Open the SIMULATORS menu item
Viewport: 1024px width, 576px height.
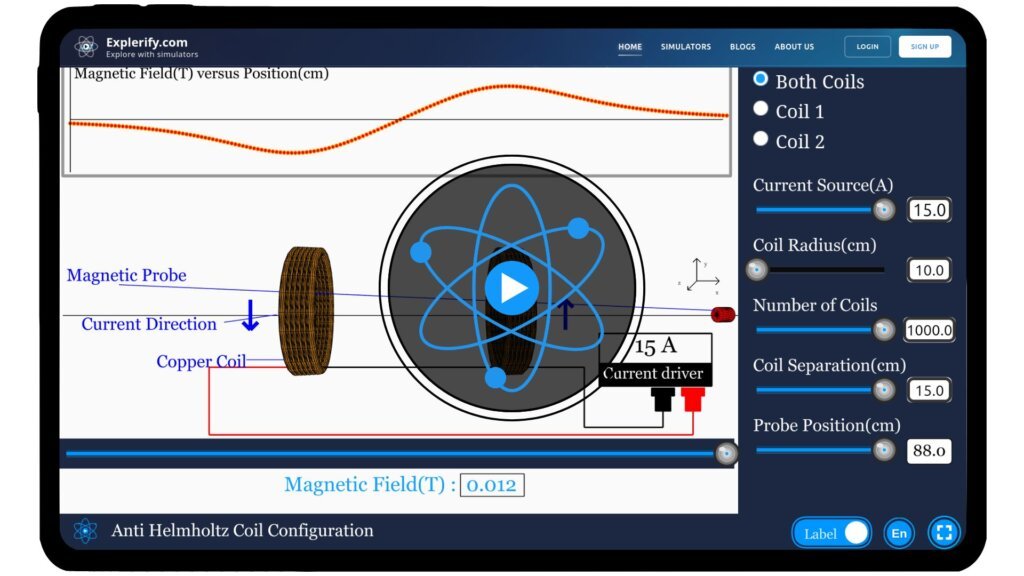685,46
